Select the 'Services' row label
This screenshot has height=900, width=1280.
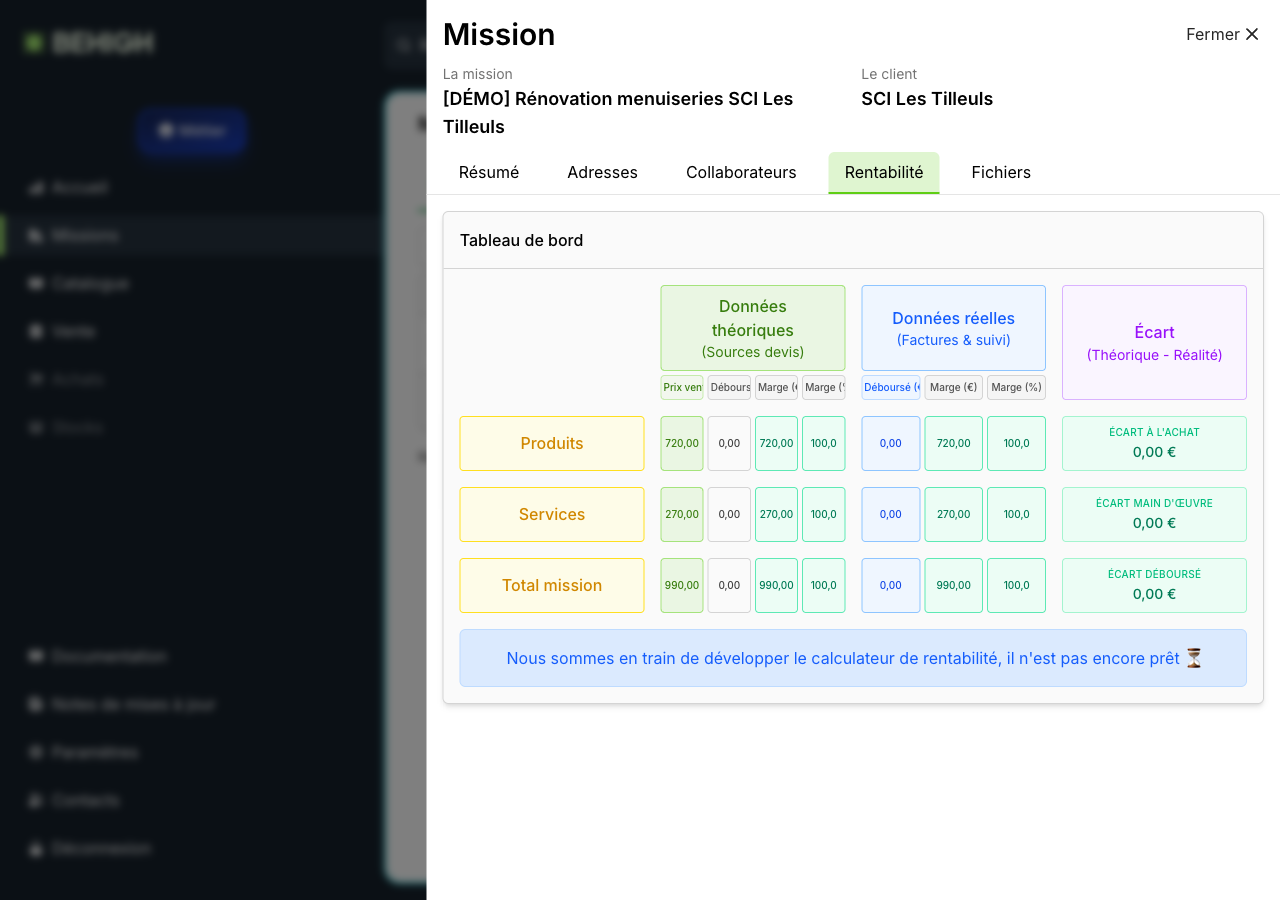[x=552, y=514]
